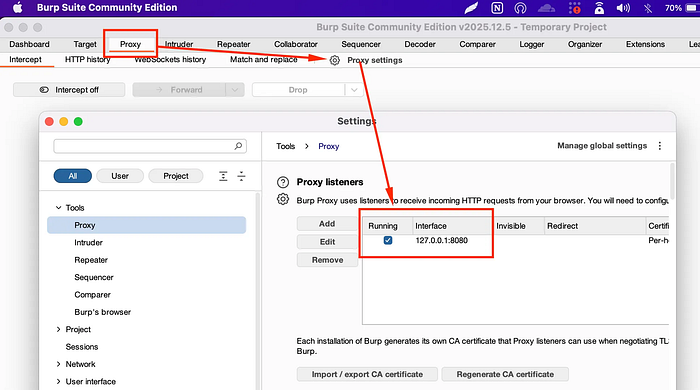Click the Add listener button
Screen dimensions: 700x390
click(327, 224)
